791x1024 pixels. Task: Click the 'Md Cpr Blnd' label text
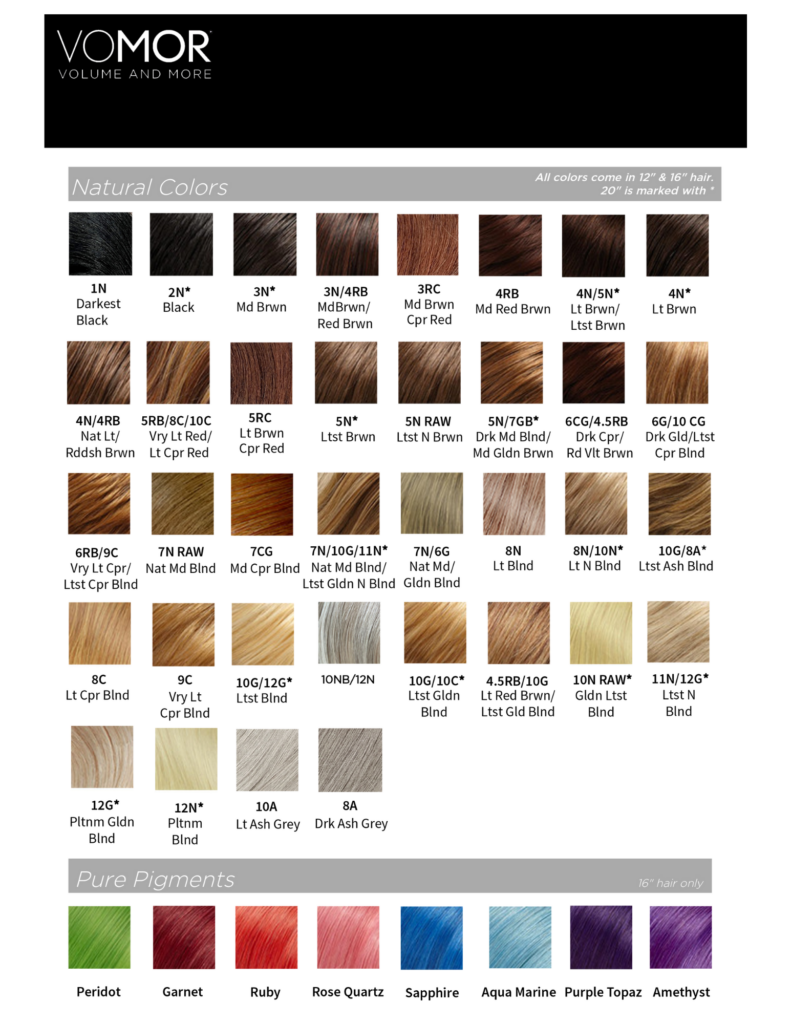coord(265,568)
